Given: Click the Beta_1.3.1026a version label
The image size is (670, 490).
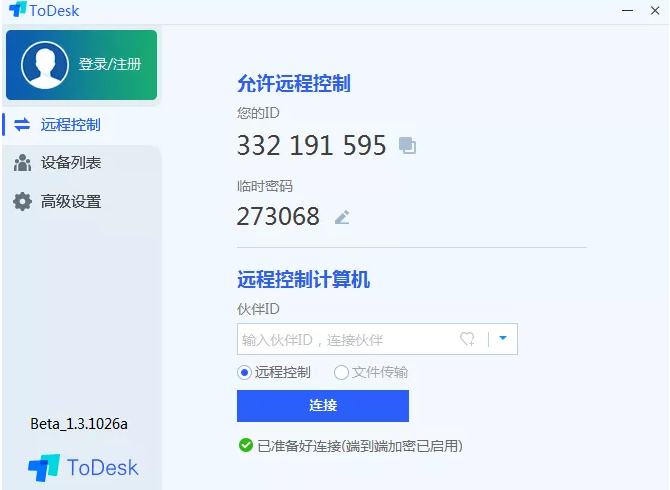Looking at the screenshot, I should (79, 424).
